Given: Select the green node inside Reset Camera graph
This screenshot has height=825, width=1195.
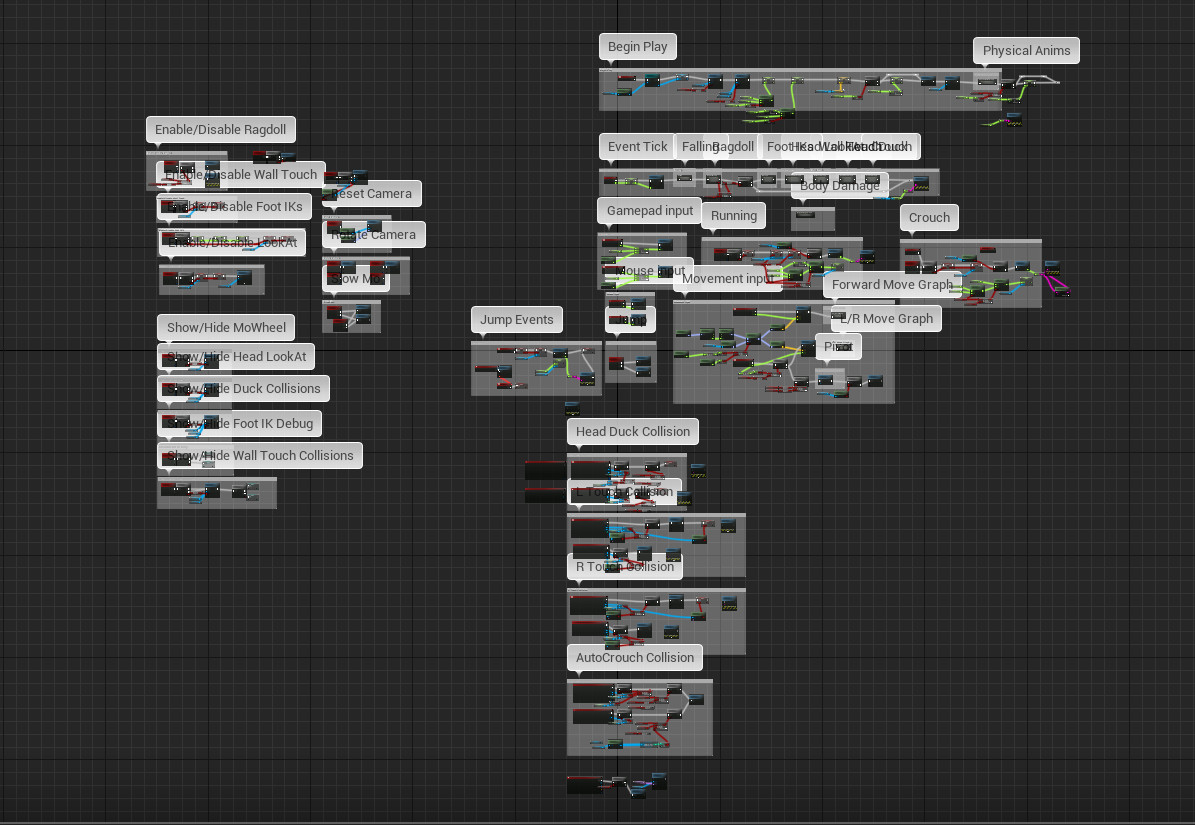Looking at the screenshot, I should [327, 194].
